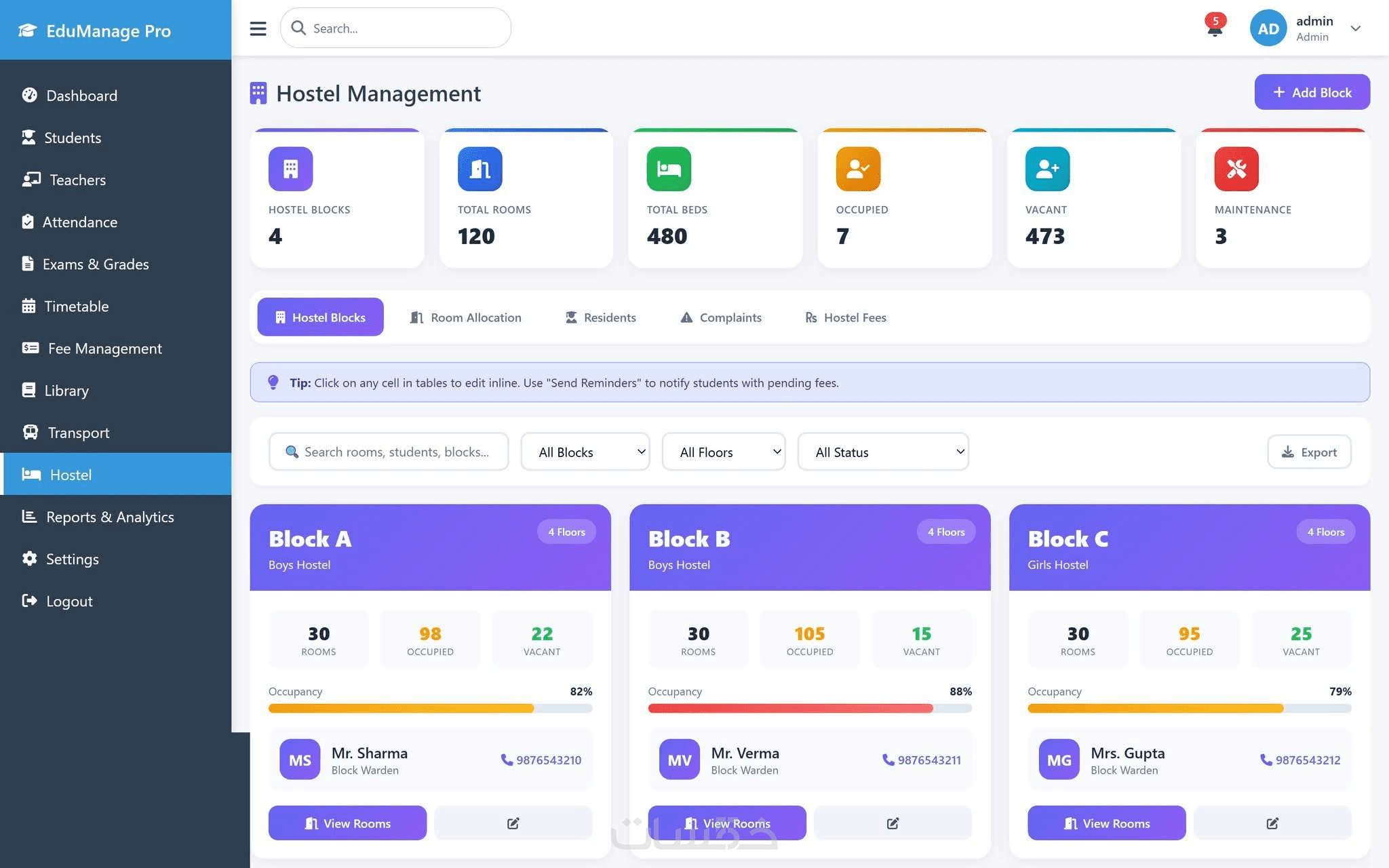Click the Add Block button

(1311, 92)
